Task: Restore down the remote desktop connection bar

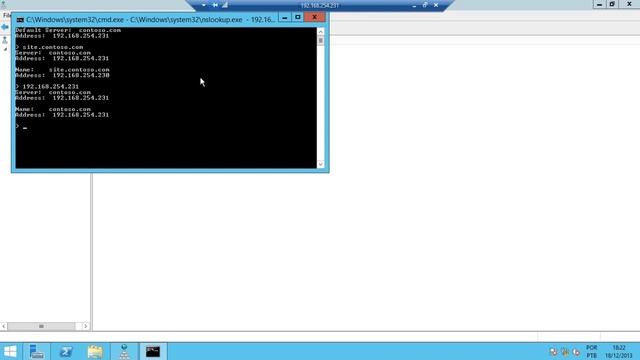Action: (425, 5)
